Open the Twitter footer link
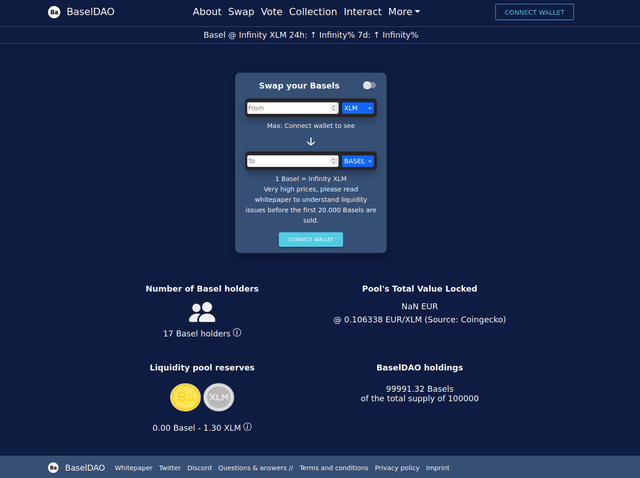The height and width of the screenshot is (478, 640). coord(170,468)
